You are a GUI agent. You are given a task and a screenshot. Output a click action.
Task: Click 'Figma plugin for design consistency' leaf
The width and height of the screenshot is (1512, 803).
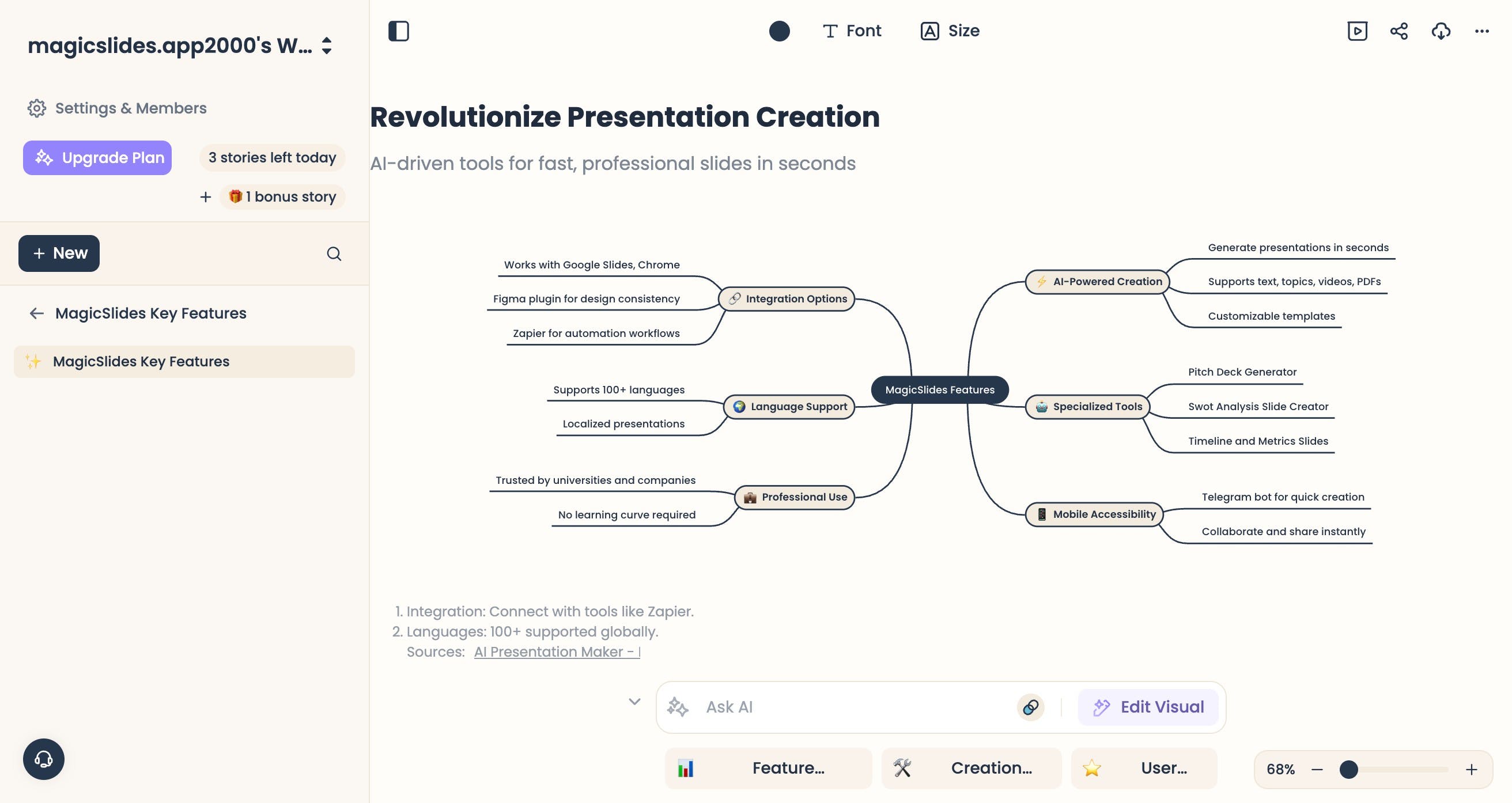click(x=587, y=299)
